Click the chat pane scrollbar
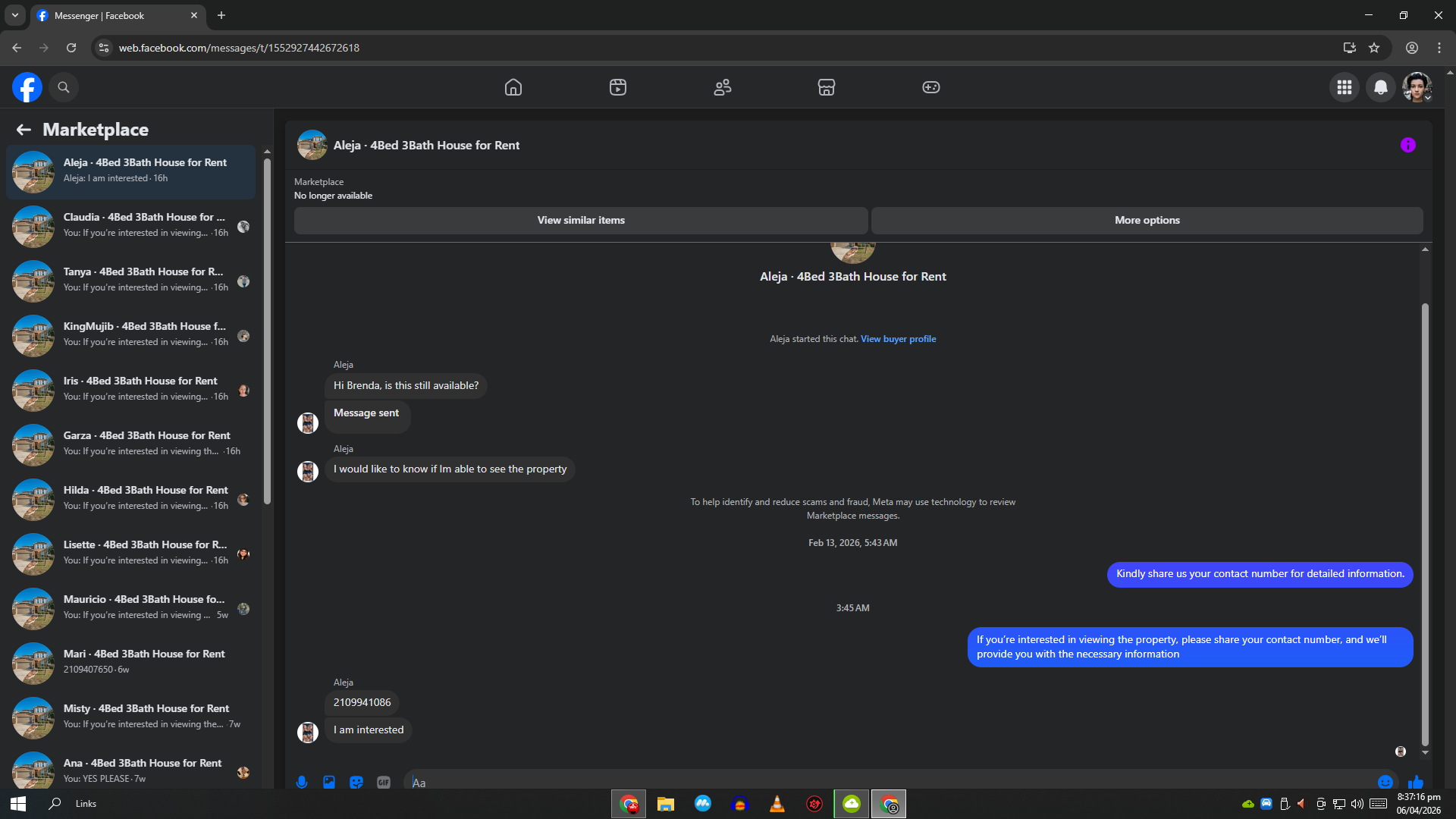 pyautogui.click(x=1425, y=525)
